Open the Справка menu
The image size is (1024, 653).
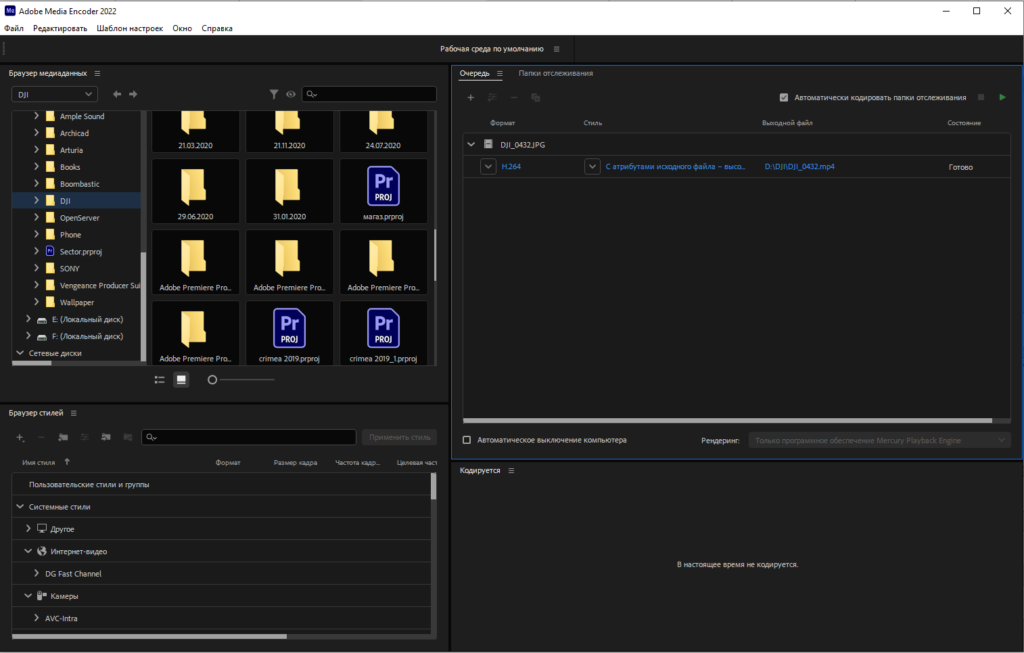pos(217,28)
